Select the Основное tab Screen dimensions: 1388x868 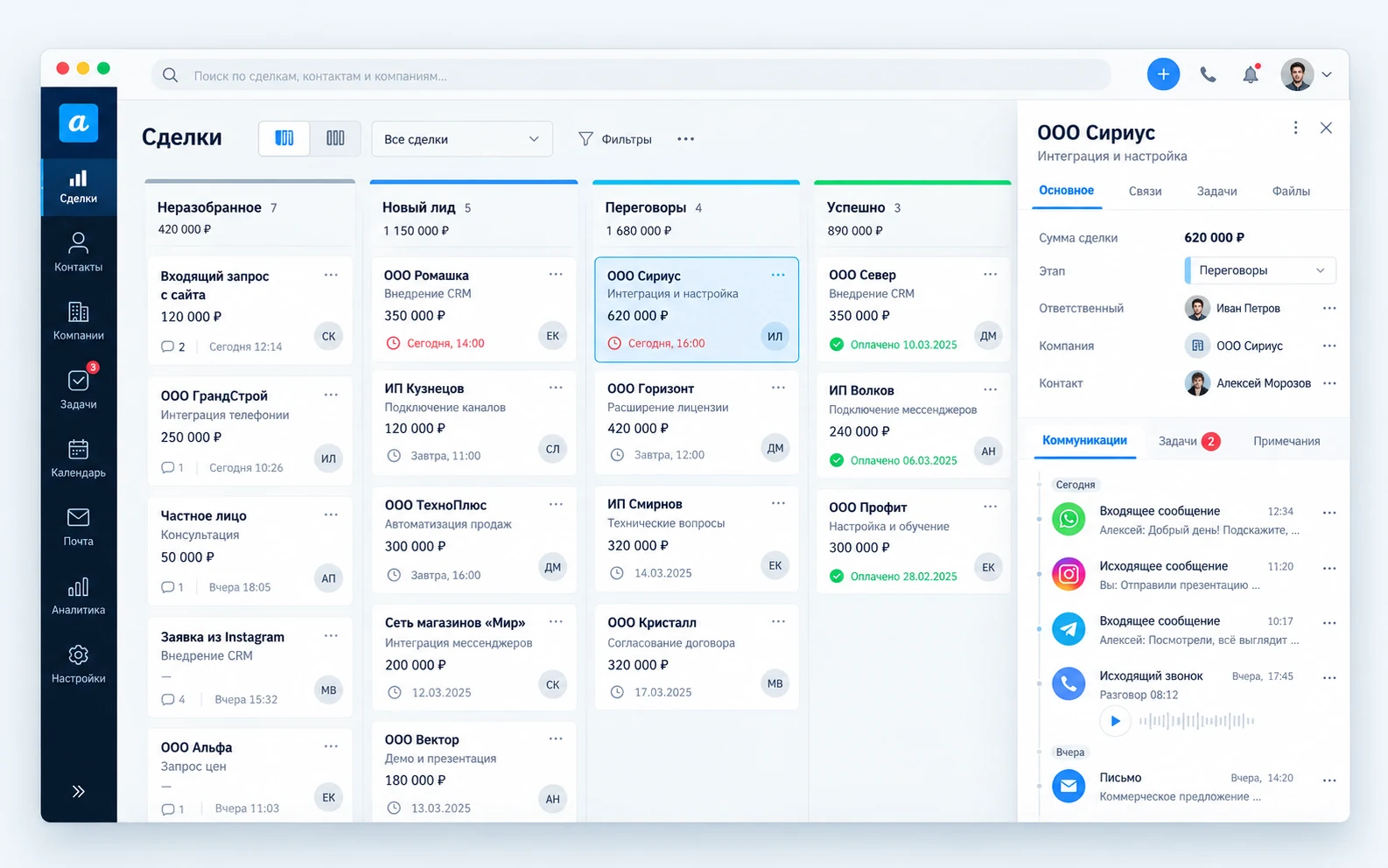click(x=1066, y=191)
